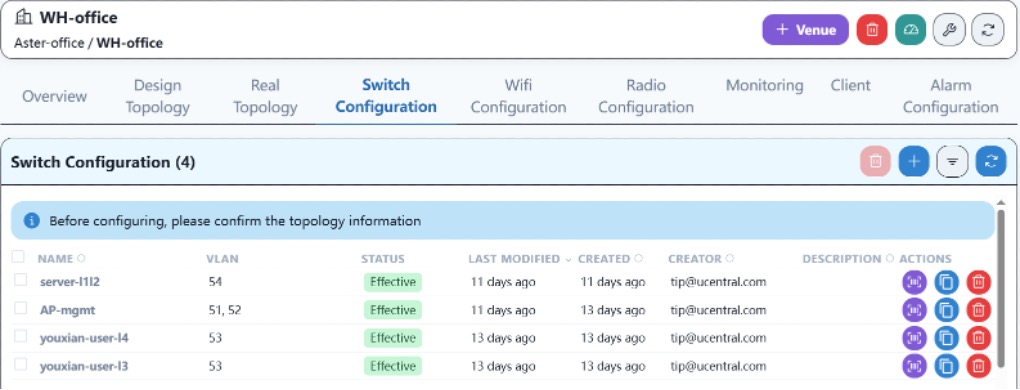Switch to the Design Topology tab
The height and width of the screenshot is (390, 1020).
pyautogui.click(x=157, y=96)
